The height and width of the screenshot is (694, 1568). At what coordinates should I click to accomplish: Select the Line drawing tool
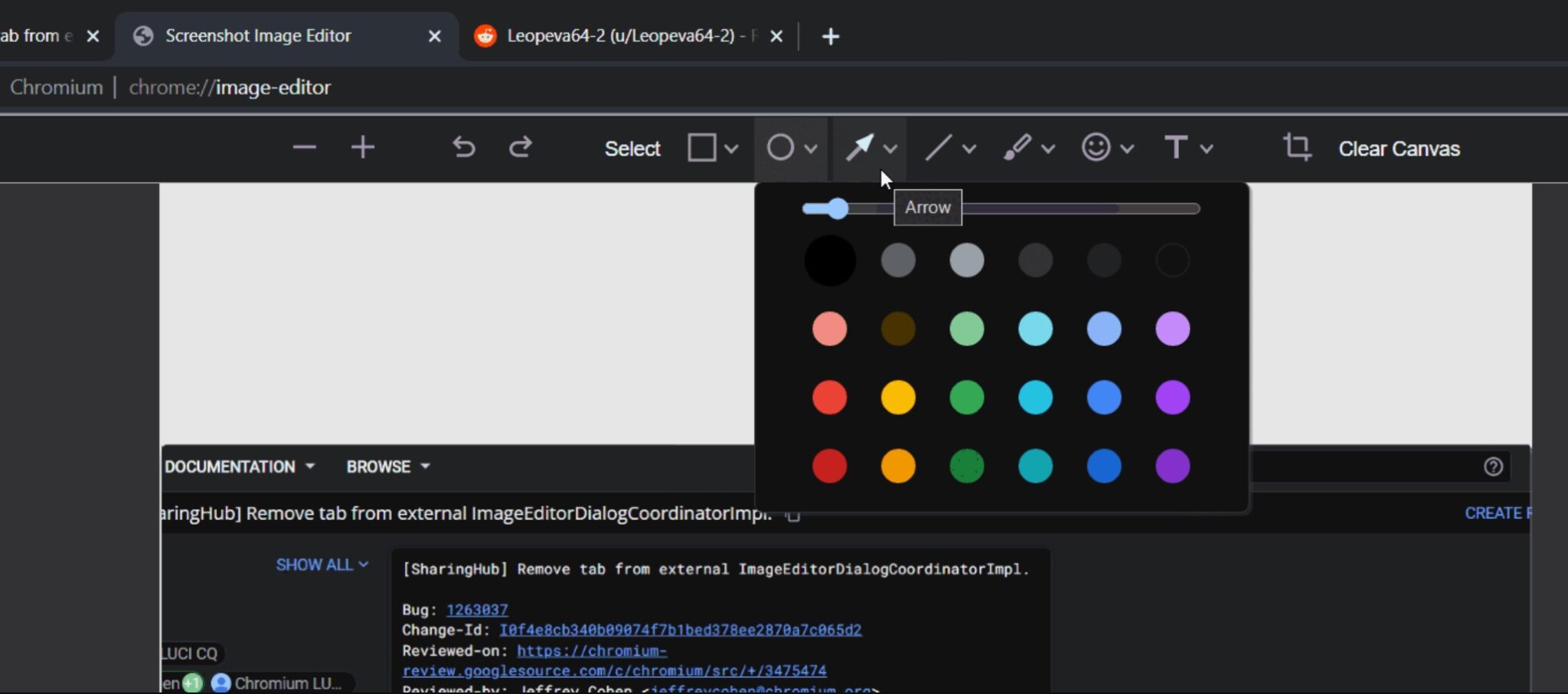point(939,147)
